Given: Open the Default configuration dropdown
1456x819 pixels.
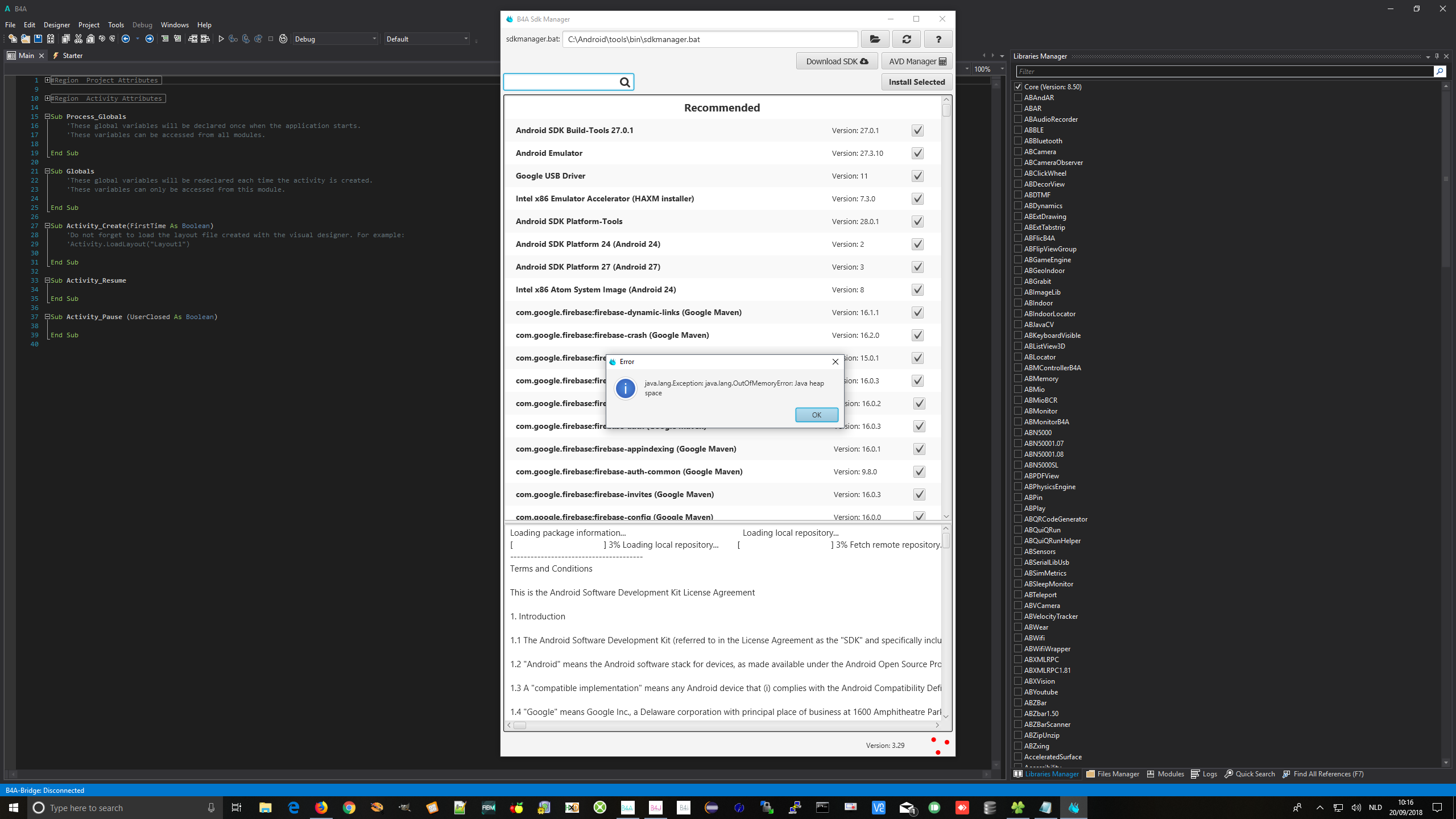Looking at the screenshot, I should pos(427,39).
